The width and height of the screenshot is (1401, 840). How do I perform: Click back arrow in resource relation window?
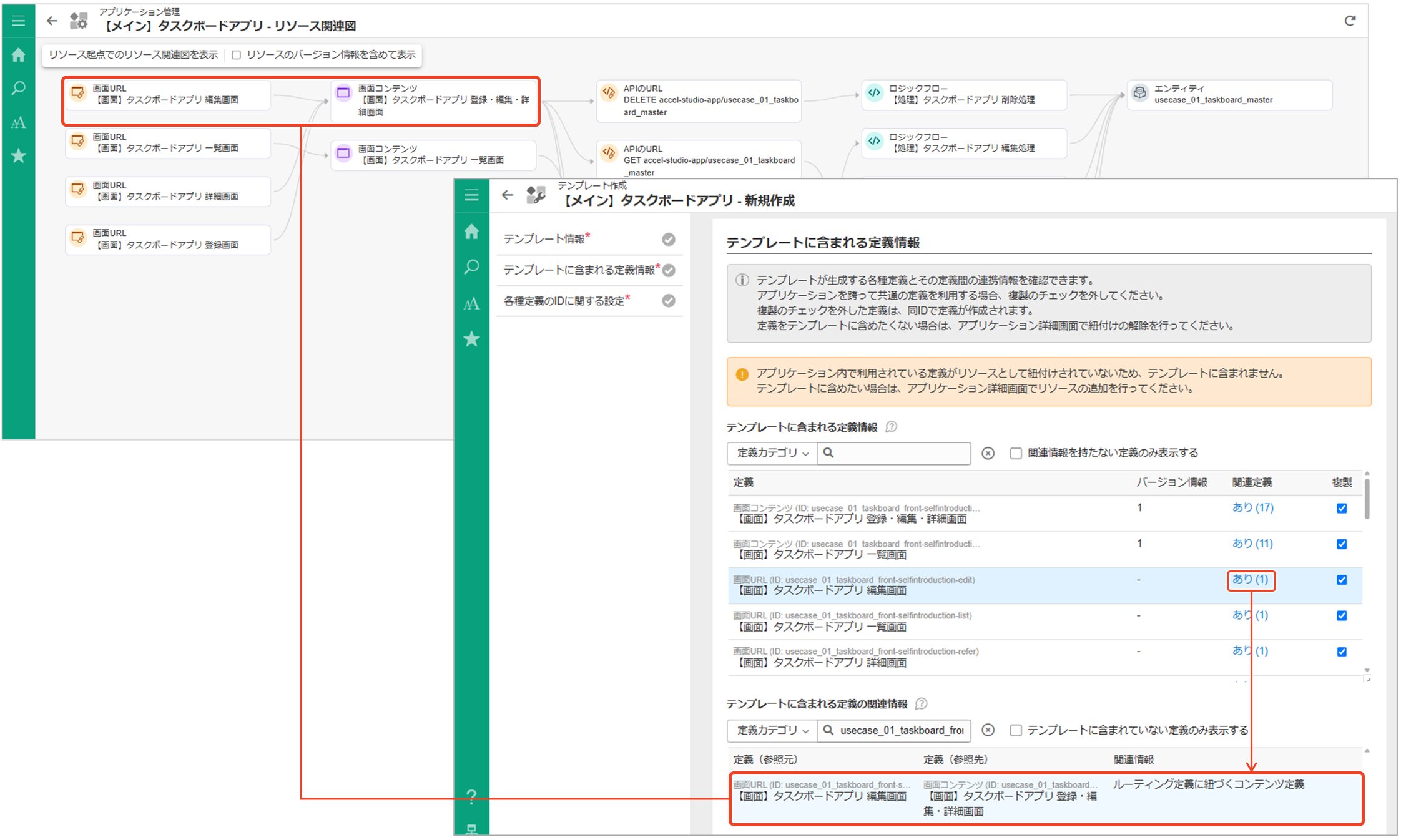tap(52, 21)
